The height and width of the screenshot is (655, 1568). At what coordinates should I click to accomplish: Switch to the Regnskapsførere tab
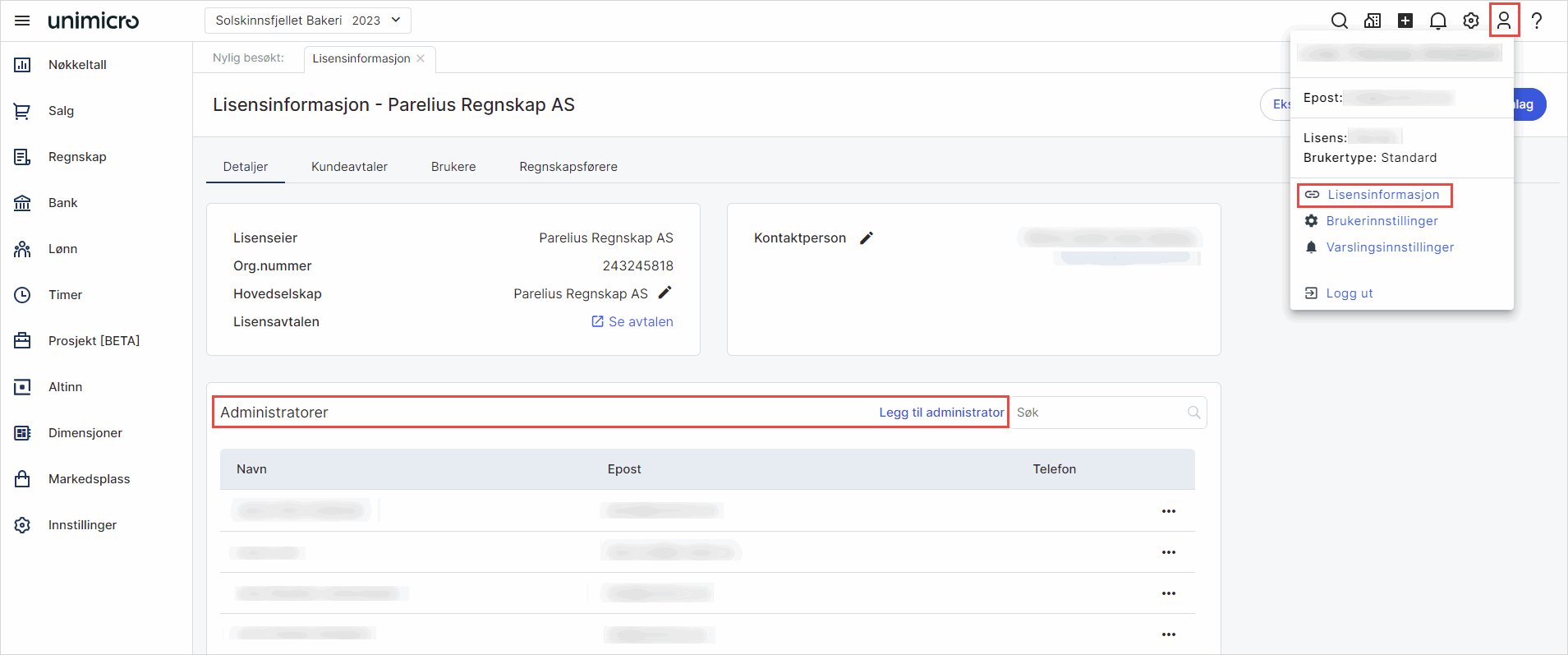tap(568, 167)
